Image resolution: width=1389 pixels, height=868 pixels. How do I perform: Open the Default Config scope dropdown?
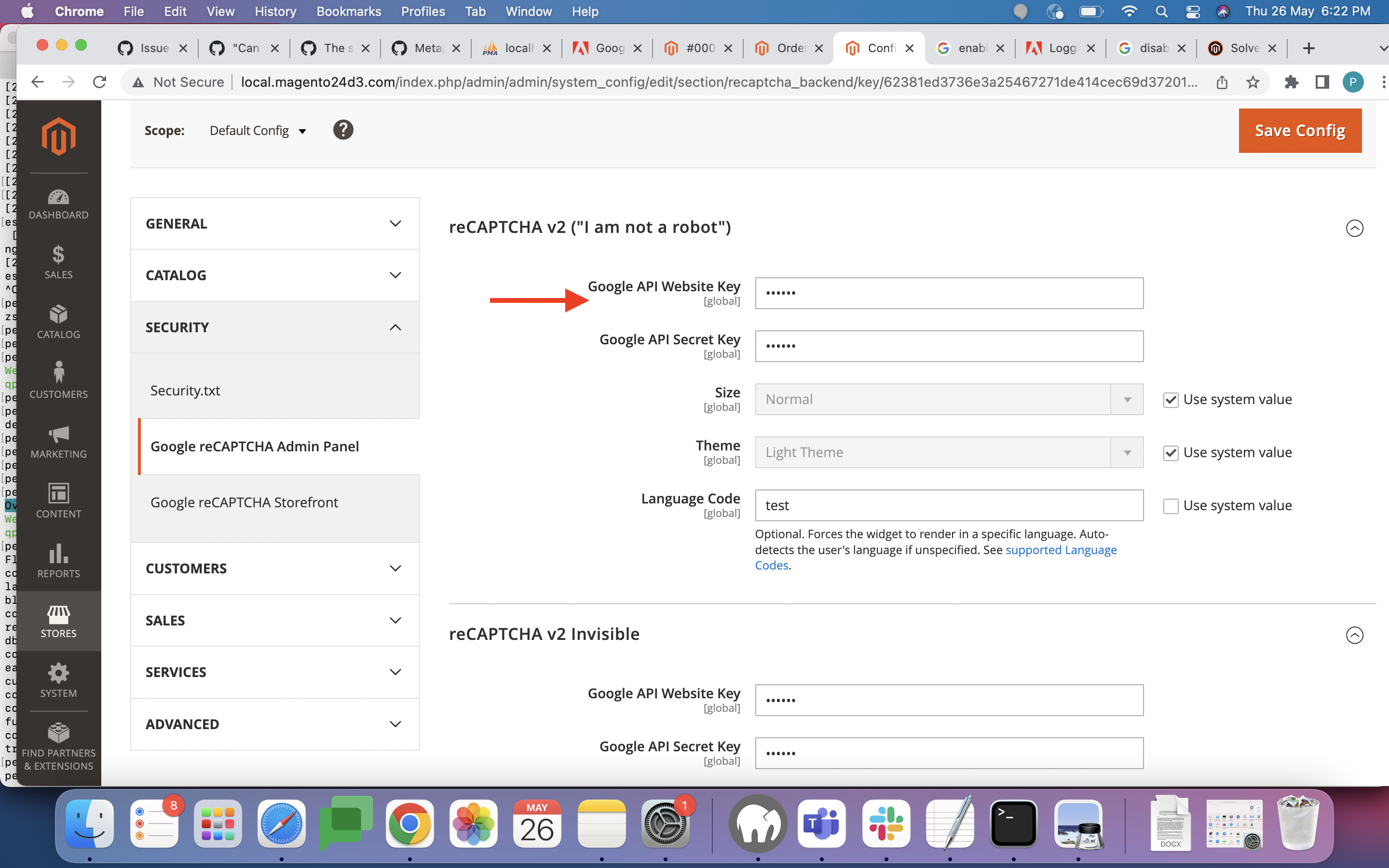258,131
